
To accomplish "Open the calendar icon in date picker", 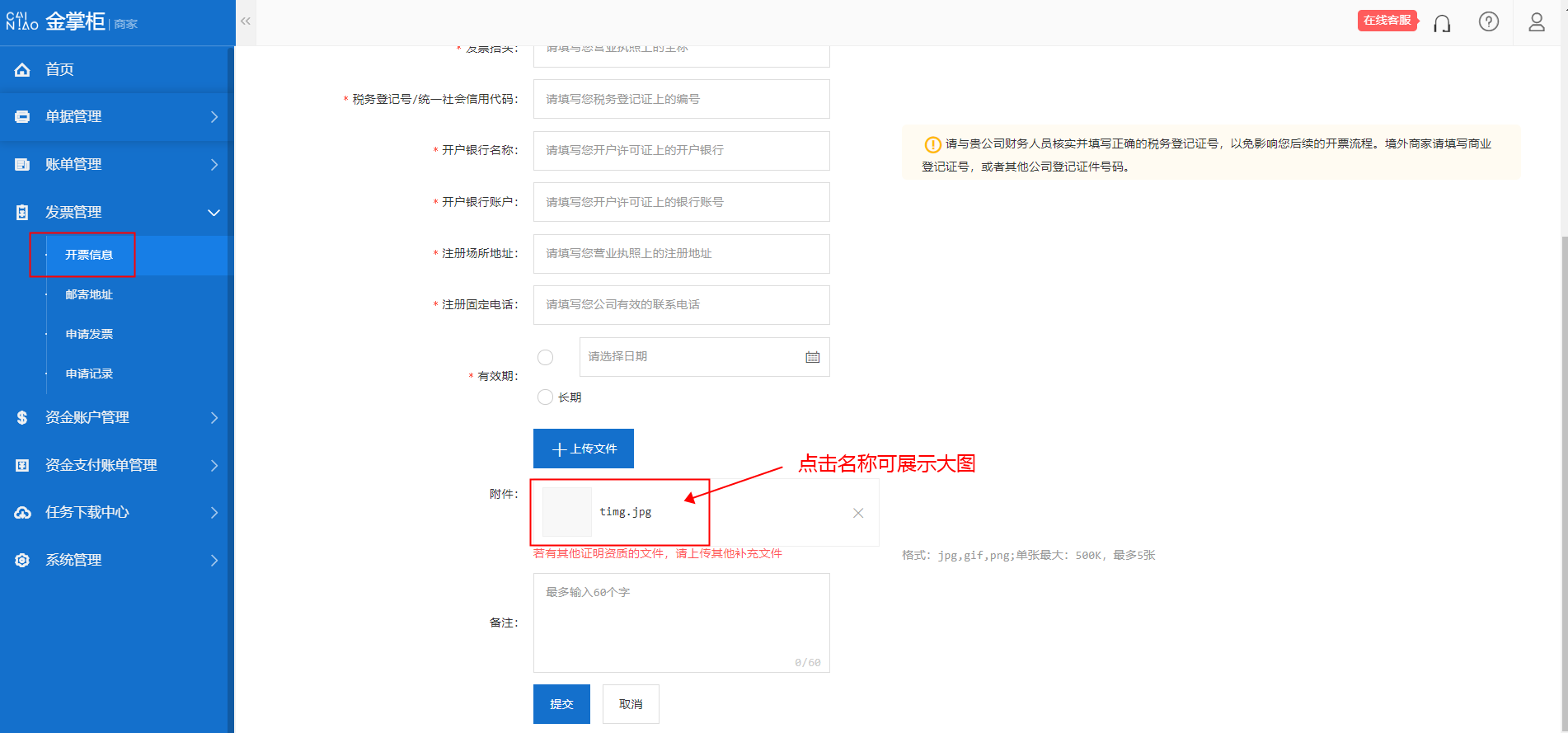I will (813, 357).
